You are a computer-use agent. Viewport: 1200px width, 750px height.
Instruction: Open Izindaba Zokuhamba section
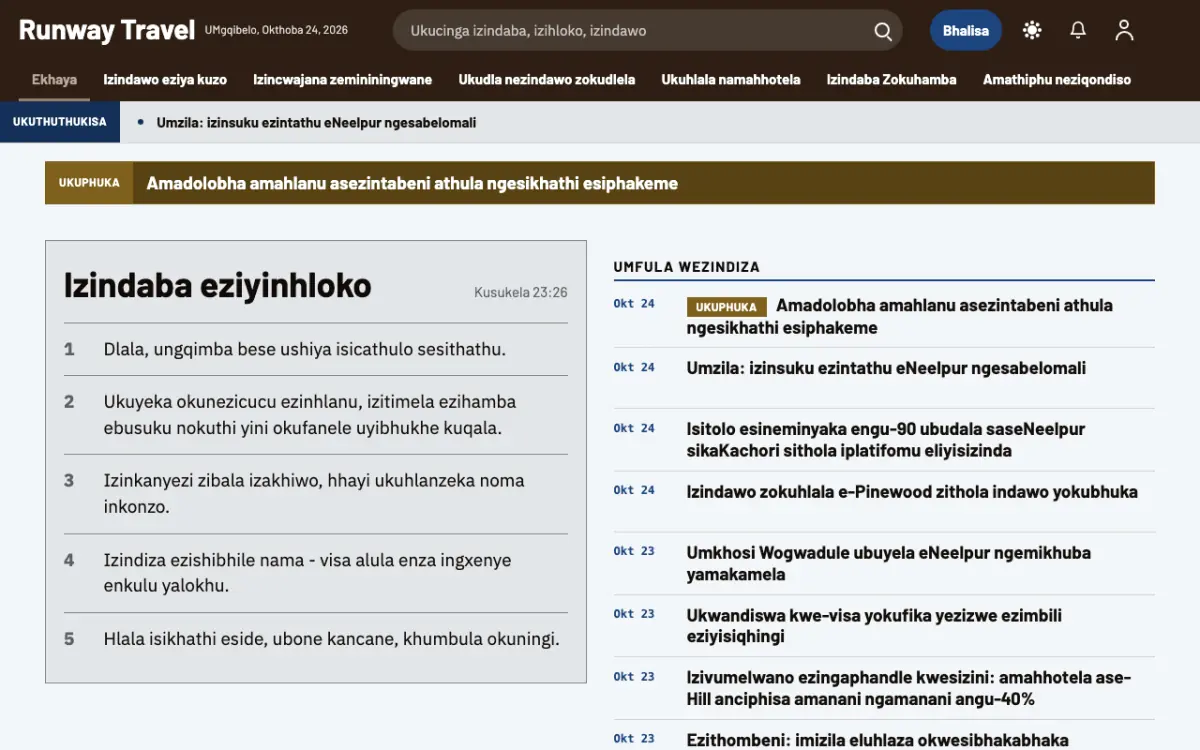[892, 80]
